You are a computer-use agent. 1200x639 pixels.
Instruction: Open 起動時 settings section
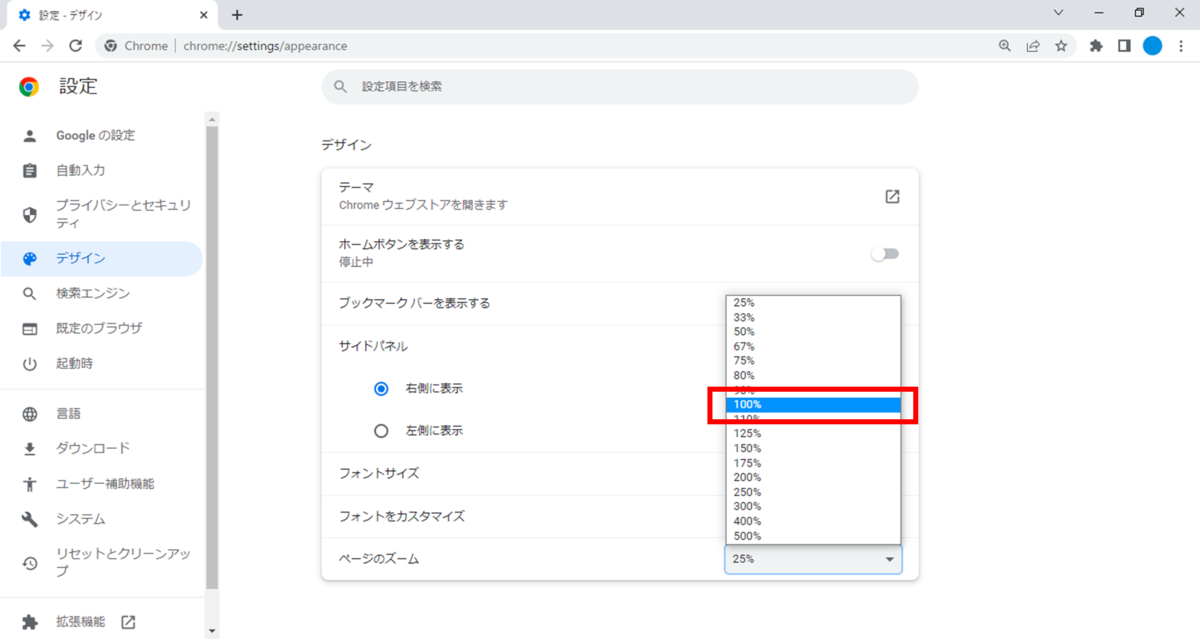(102, 363)
